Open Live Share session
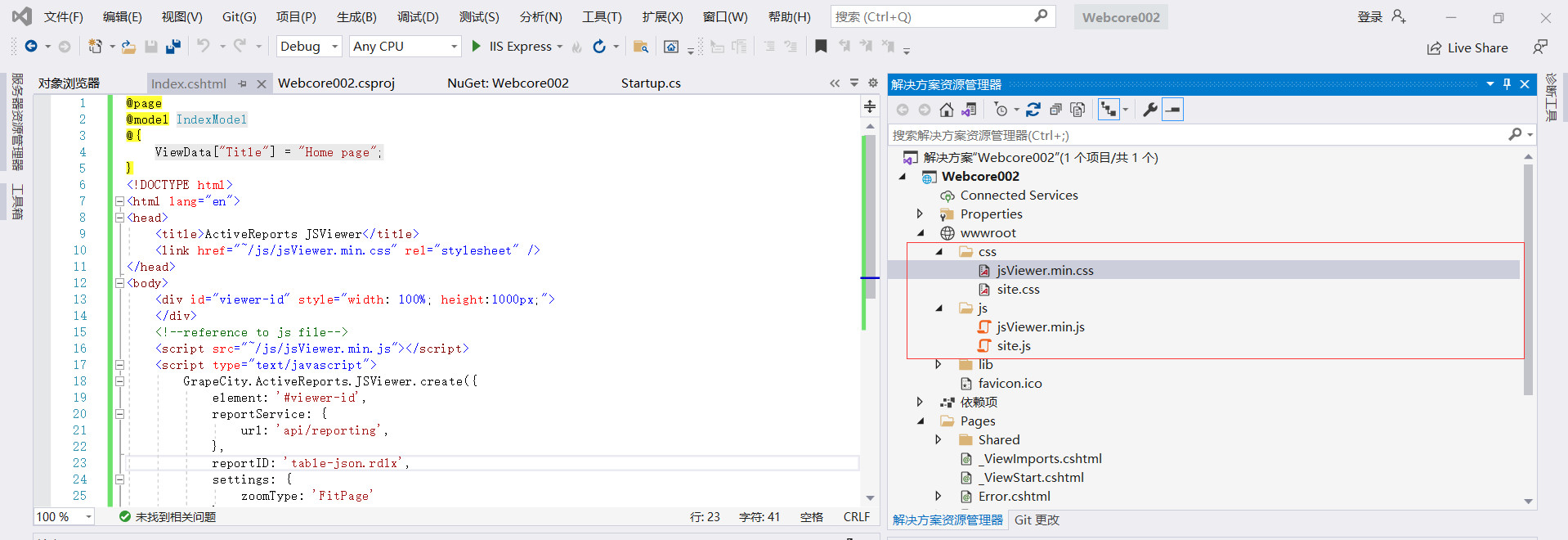This screenshot has width=1568, height=540. coord(1467,48)
